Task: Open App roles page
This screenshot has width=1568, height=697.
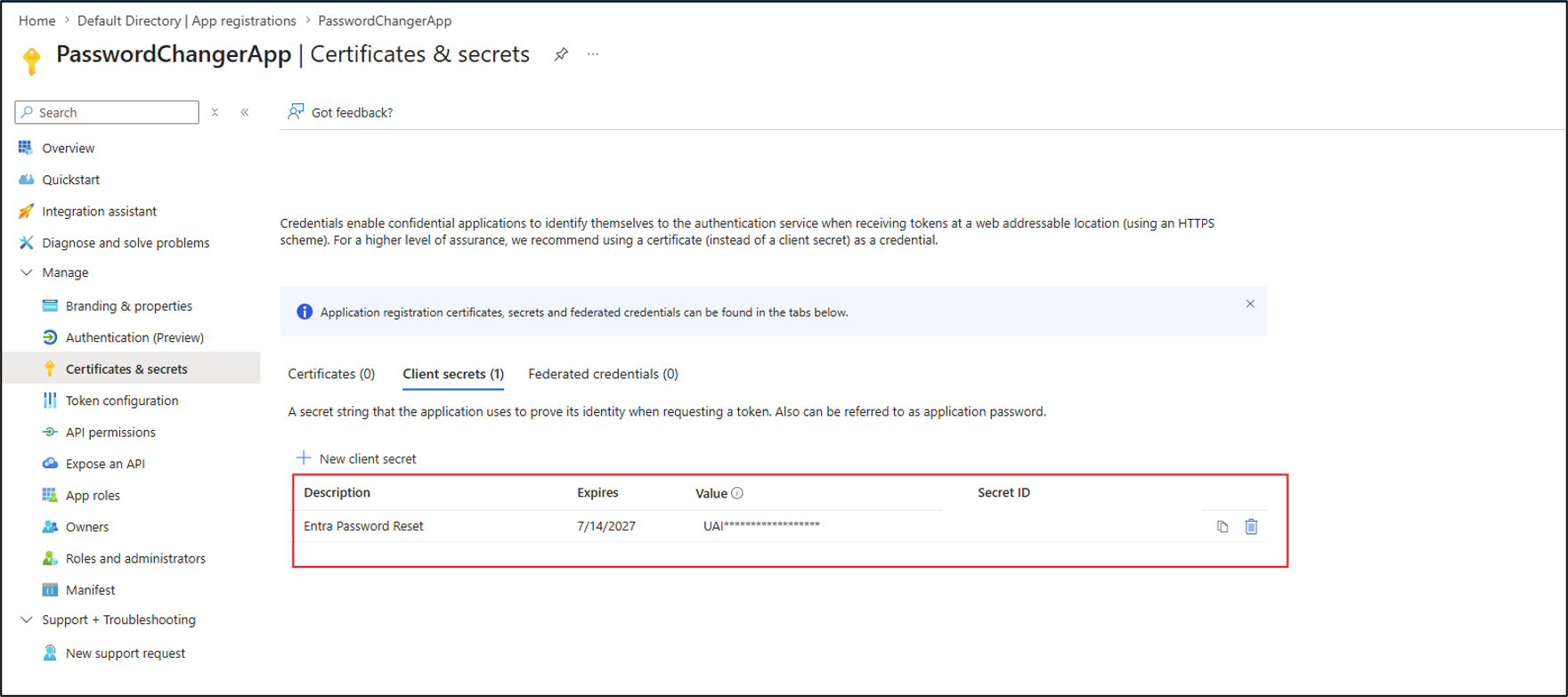Action: [x=93, y=496]
